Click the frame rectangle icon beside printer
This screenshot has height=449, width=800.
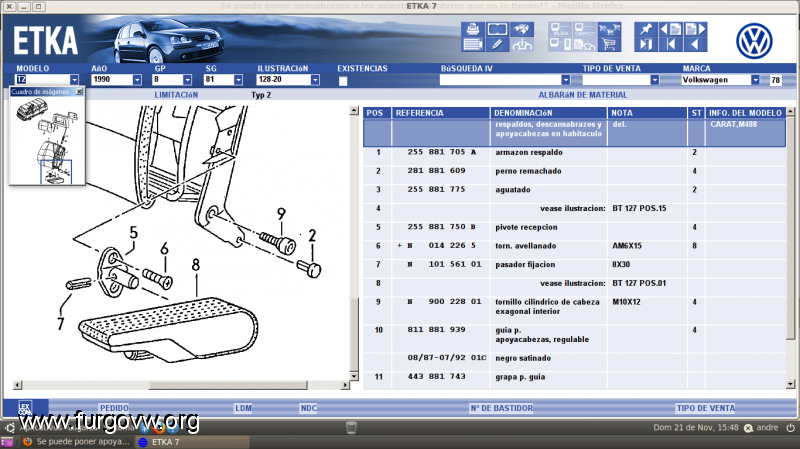click(497, 29)
